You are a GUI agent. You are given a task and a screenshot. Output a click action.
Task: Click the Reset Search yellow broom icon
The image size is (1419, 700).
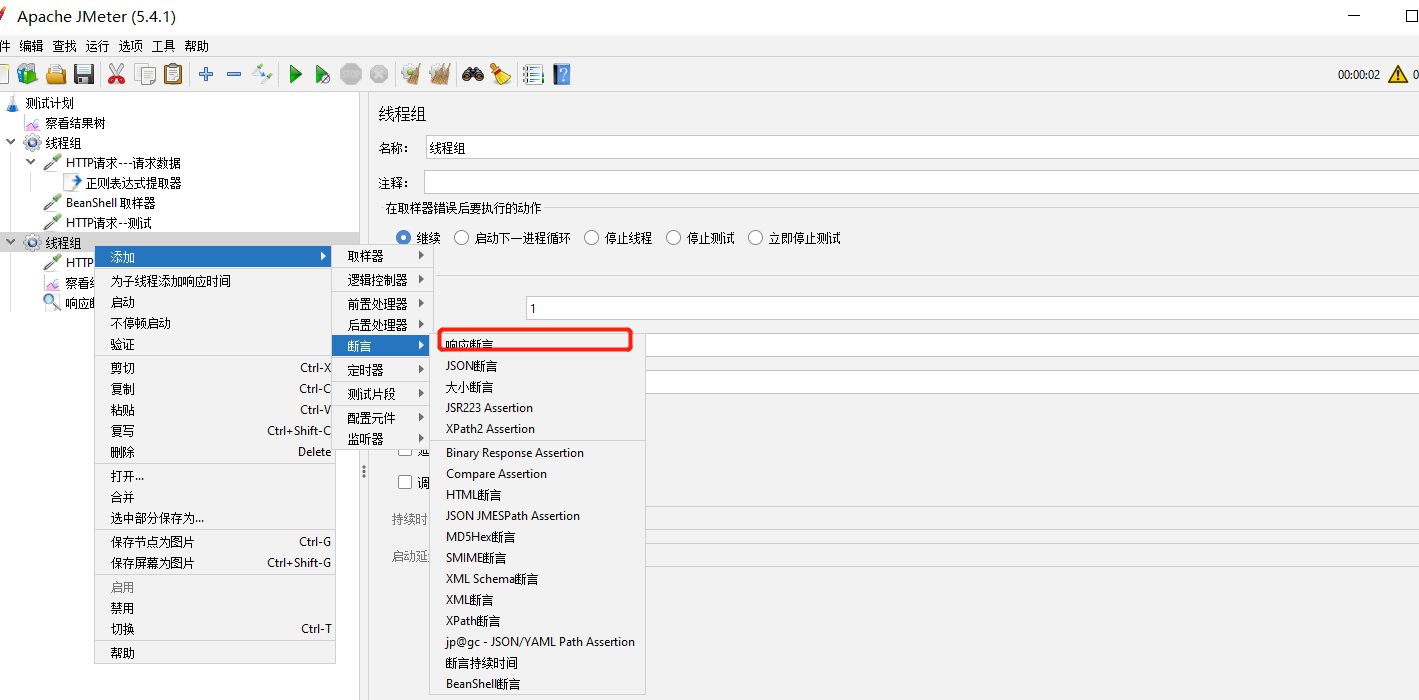click(x=500, y=74)
